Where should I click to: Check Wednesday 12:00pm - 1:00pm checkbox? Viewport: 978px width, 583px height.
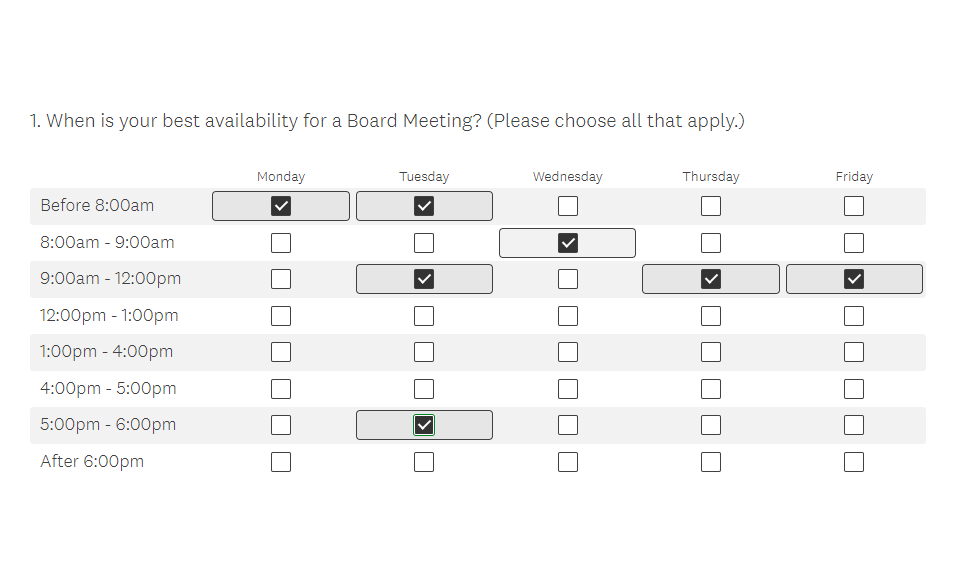point(568,316)
